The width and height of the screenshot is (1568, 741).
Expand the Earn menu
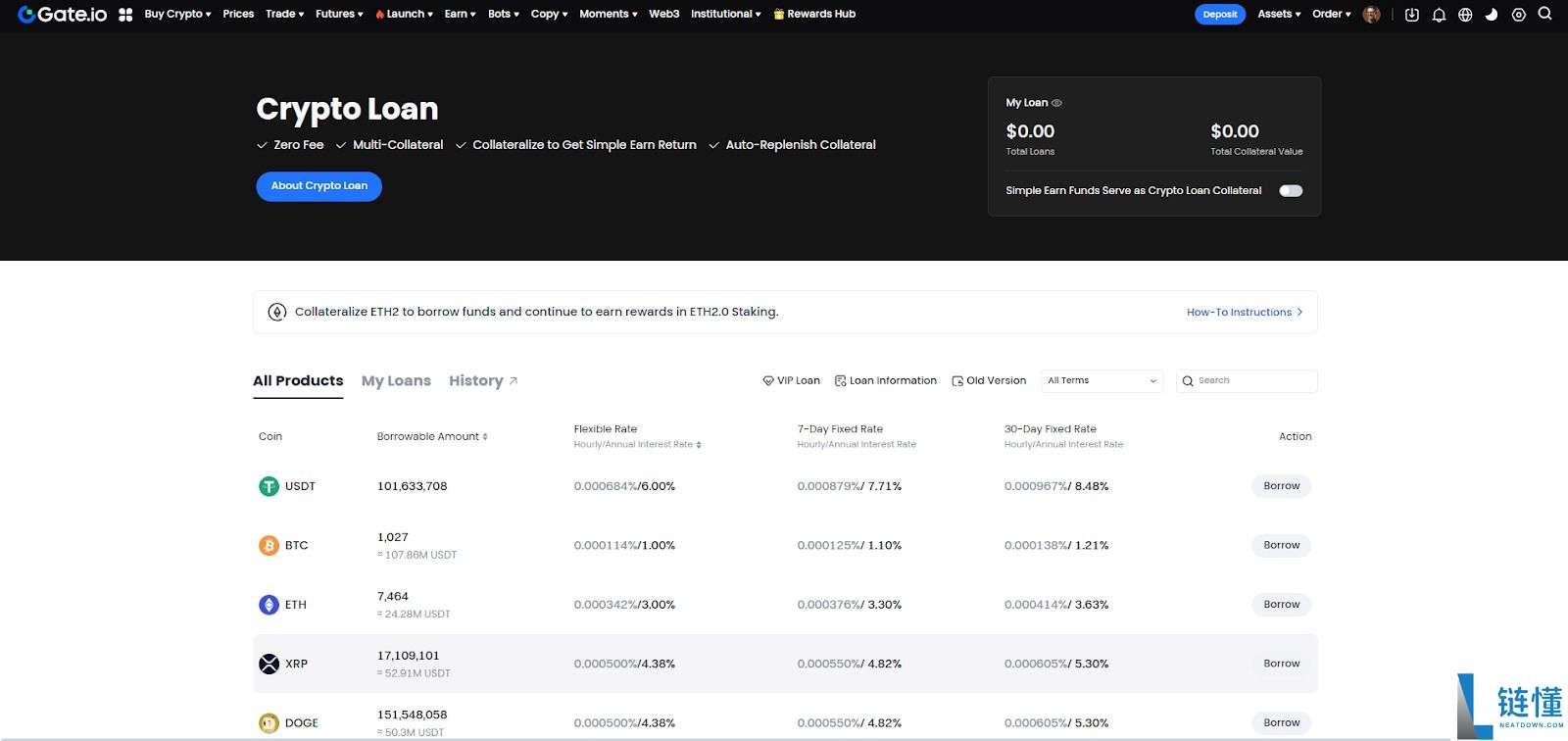[460, 14]
